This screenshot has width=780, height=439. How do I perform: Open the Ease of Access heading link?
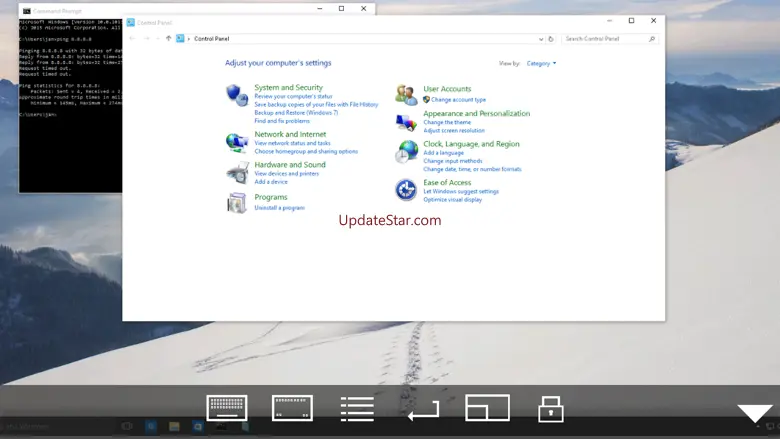click(447, 182)
